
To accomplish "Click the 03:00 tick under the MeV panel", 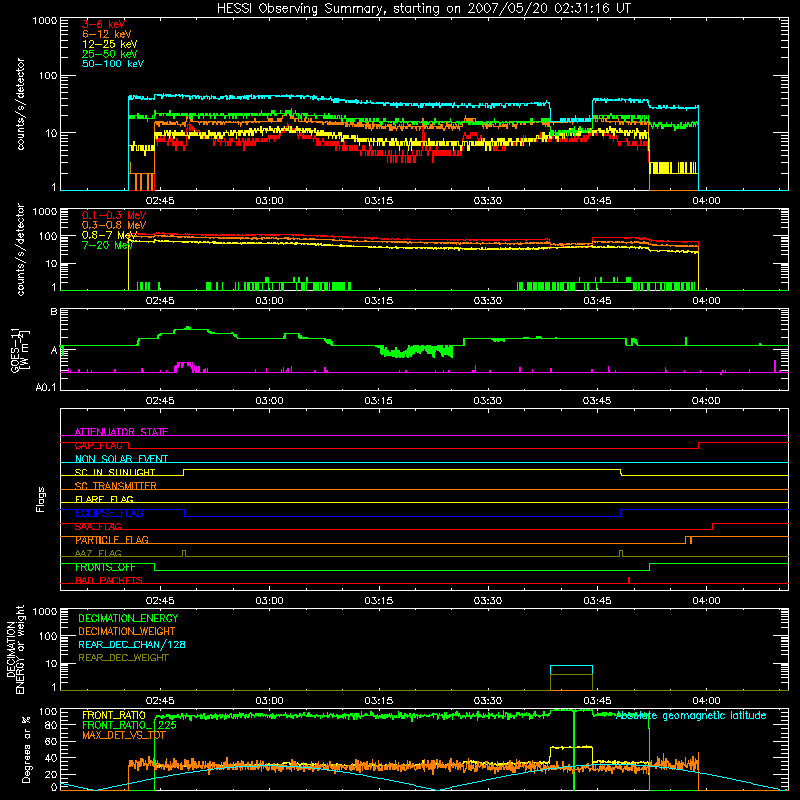I will [x=269, y=301].
